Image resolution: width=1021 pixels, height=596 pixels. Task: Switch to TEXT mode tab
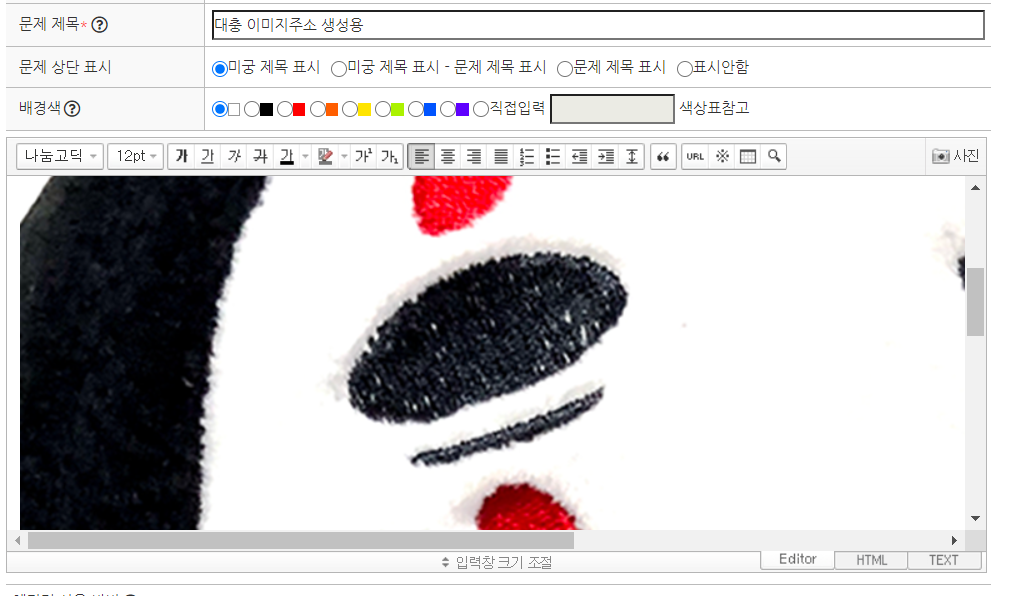click(944, 560)
